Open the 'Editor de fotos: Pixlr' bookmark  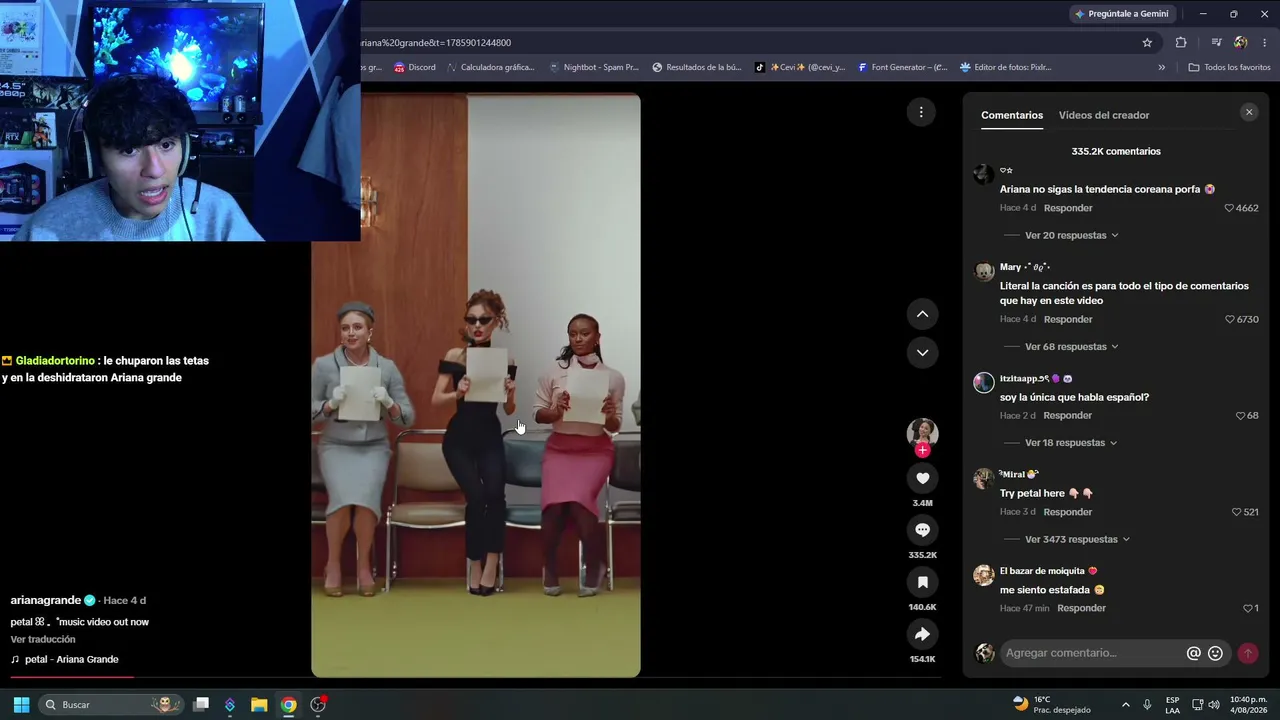tap(1006, 67)
